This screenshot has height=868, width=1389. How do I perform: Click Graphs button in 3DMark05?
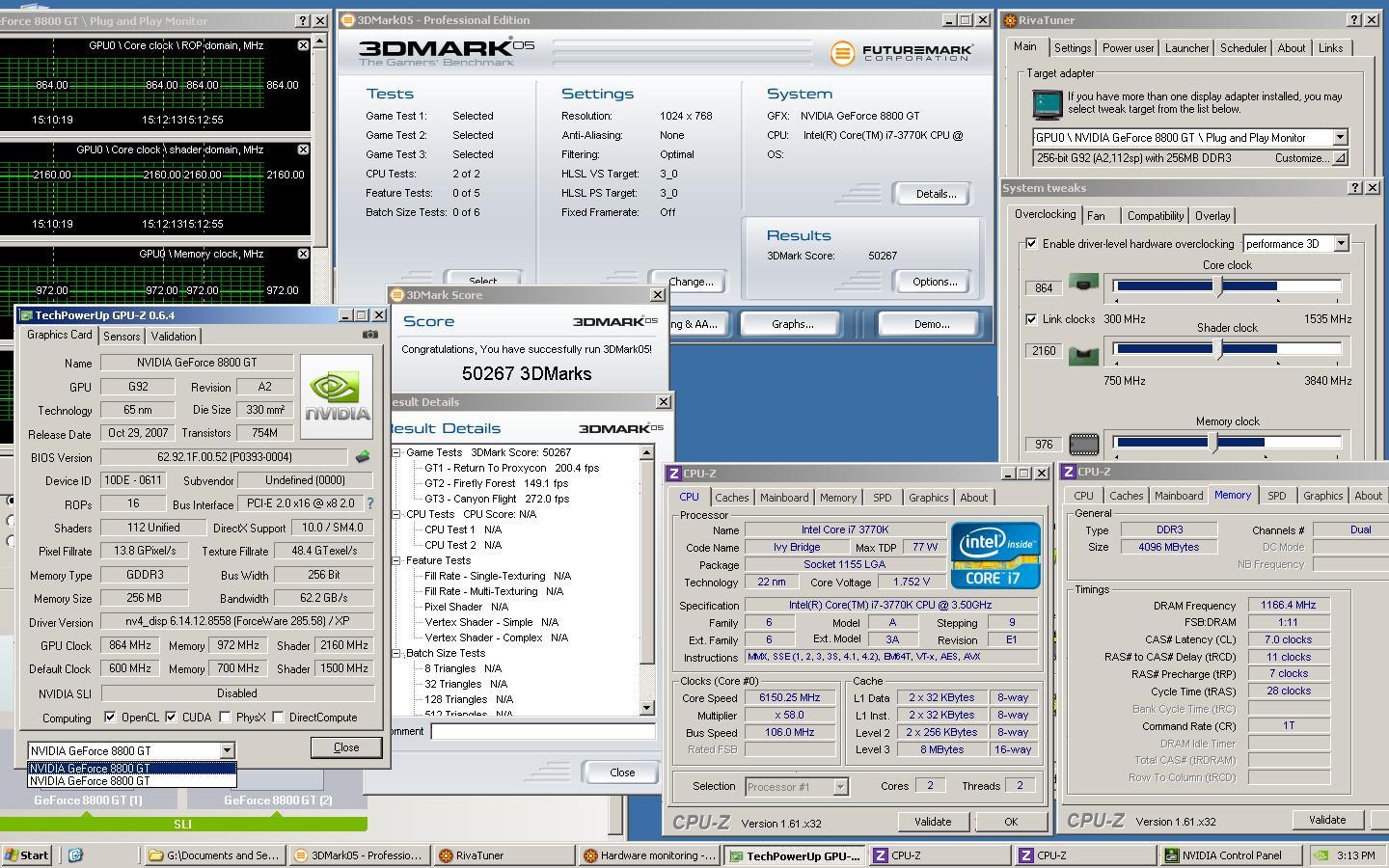pos(792,324)
